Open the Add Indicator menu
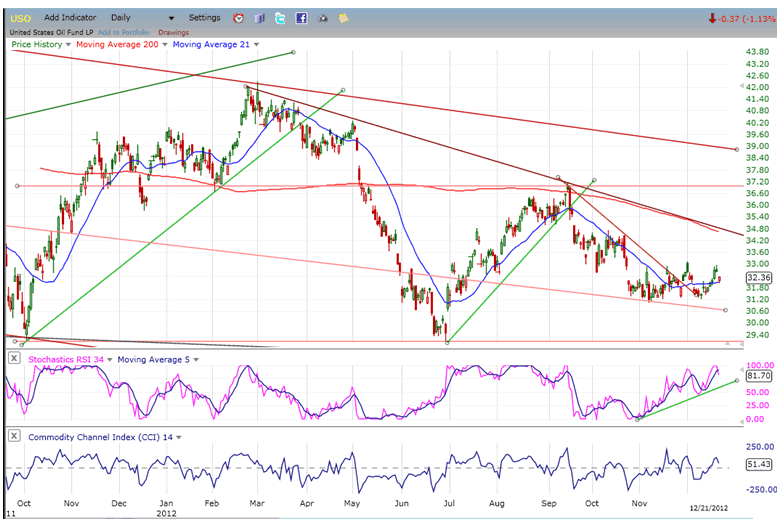Image resolution: width=777 pixels, height=525 pixels. click(x=71, y=18)
